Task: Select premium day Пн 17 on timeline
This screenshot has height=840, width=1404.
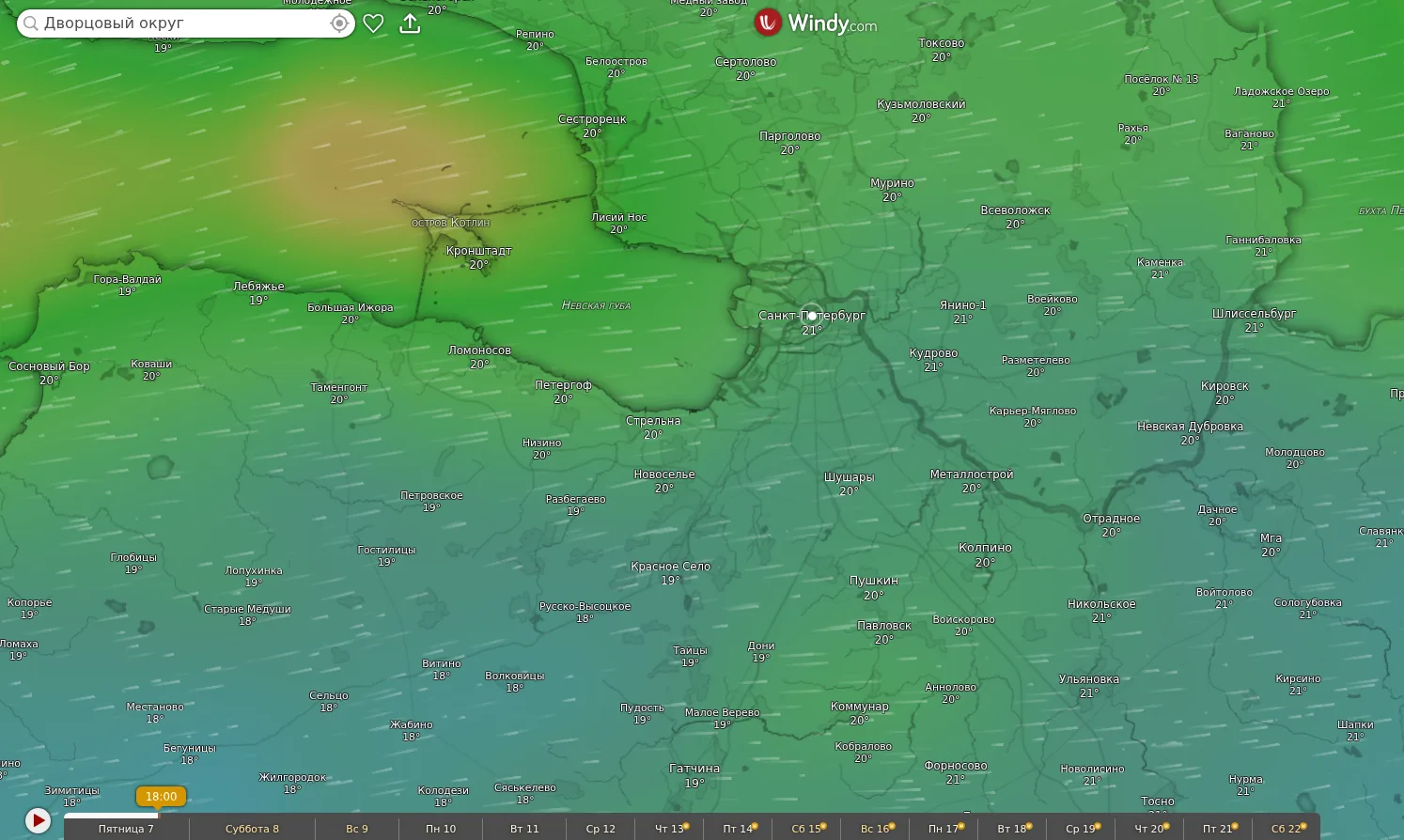Action: (944, 829)
